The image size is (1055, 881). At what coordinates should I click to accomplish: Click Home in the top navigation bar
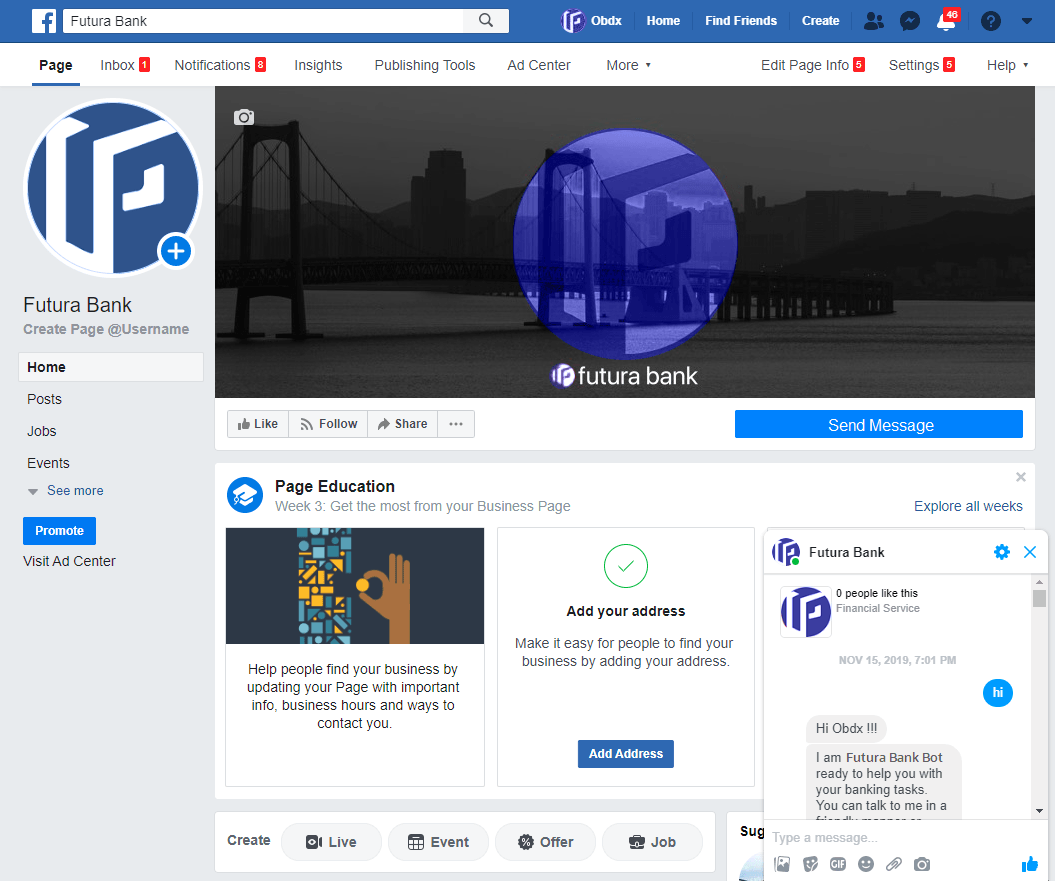click(x=663, y=21)
